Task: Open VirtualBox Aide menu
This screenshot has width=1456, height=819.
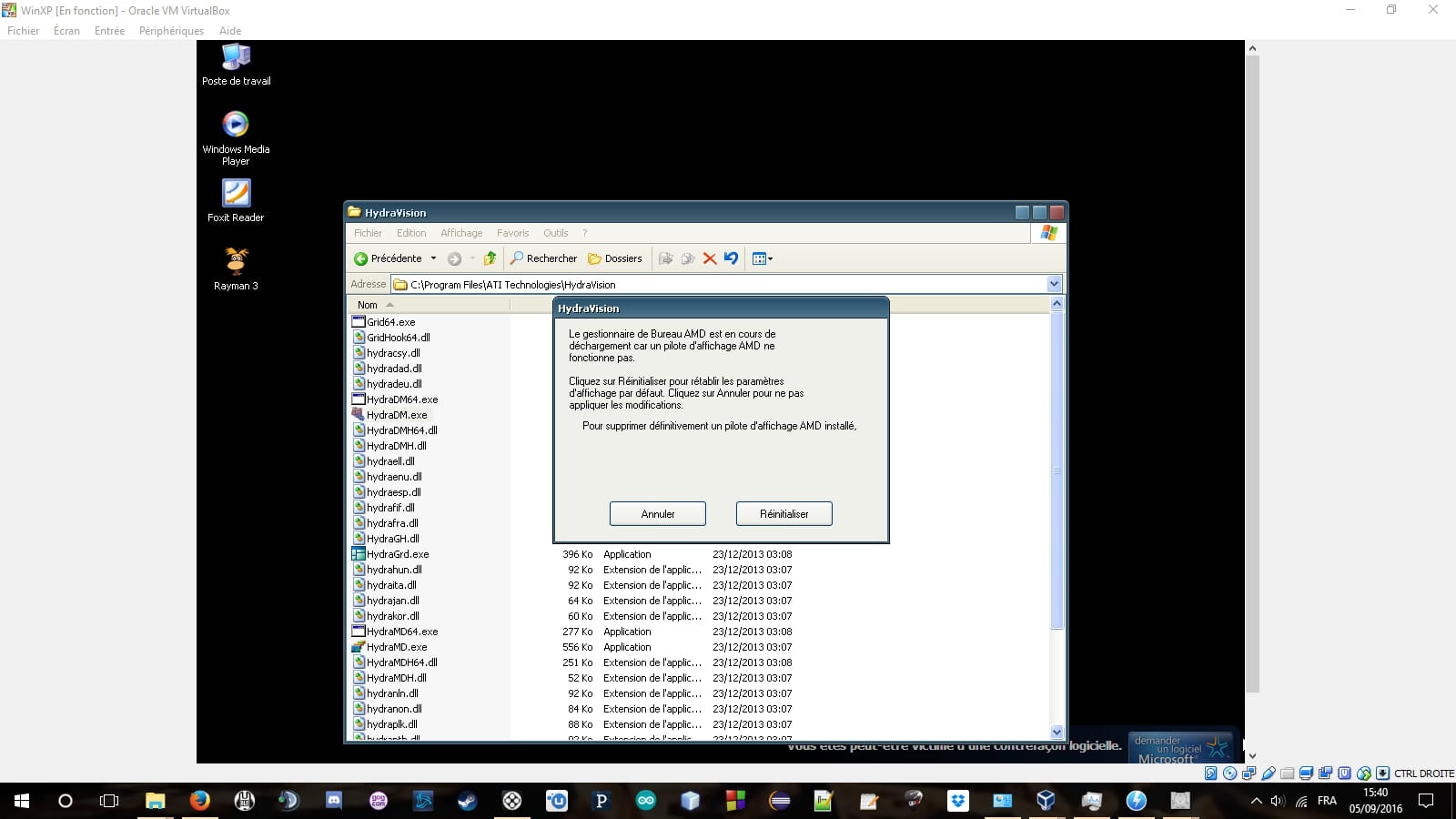Action: 230,31
